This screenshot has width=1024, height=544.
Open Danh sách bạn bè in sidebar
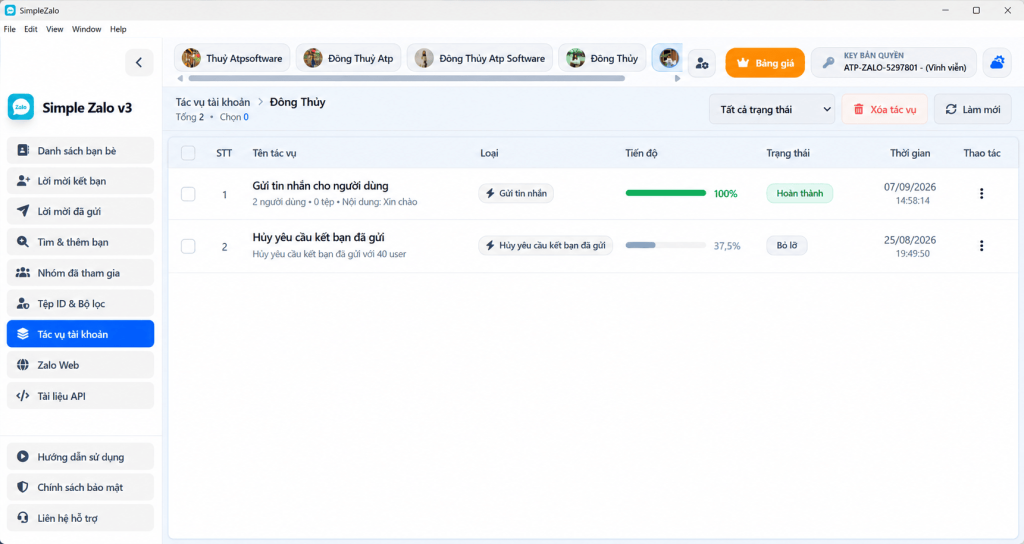click(x=80, y=151)
